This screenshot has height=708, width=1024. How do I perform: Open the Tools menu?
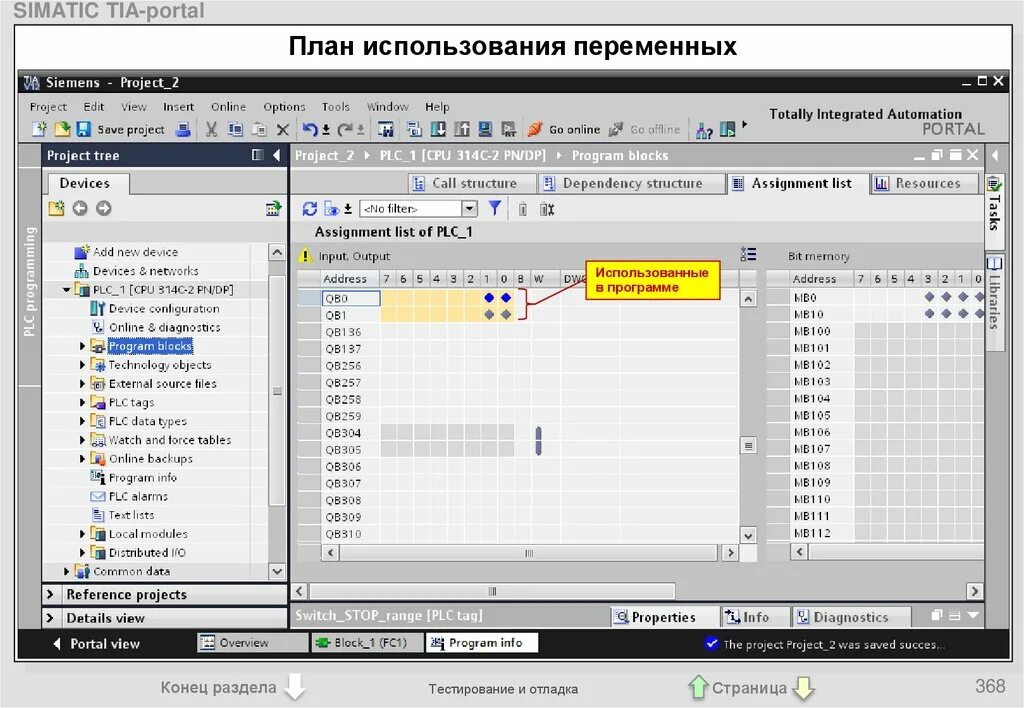(x=336, y=106)
